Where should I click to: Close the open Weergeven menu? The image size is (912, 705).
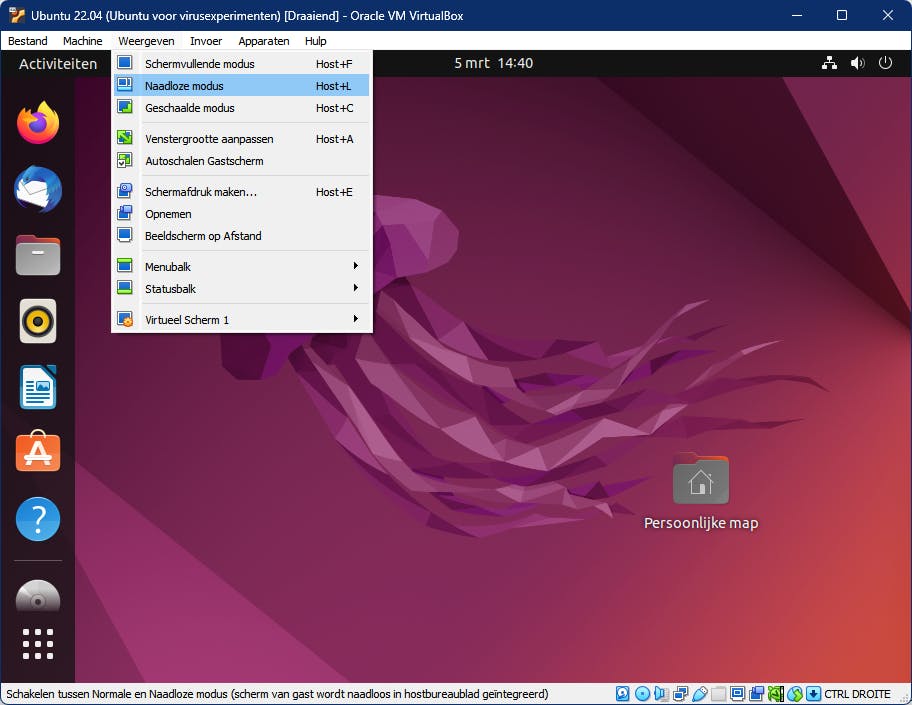146,41
